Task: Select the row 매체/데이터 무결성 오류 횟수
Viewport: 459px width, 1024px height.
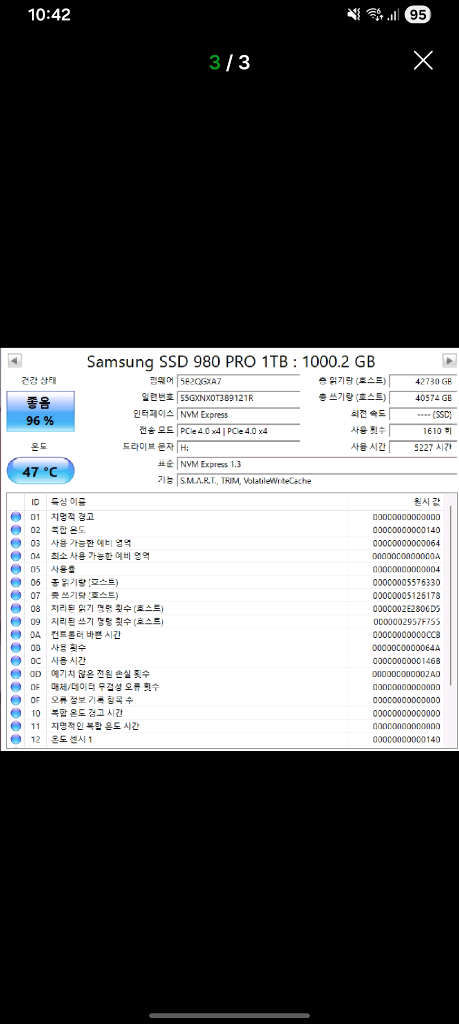Action: (226, 687)
